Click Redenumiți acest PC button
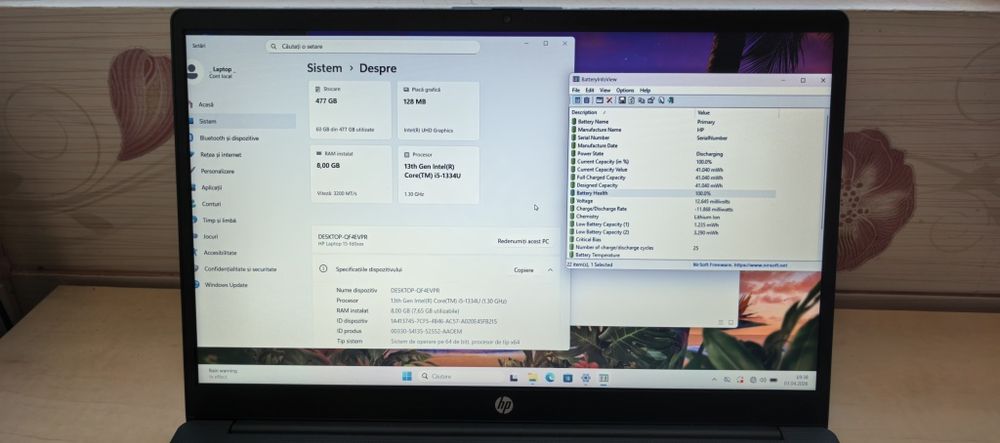Screen dimensions: 1000x443 pyautogui.click(x=523, y=242)
